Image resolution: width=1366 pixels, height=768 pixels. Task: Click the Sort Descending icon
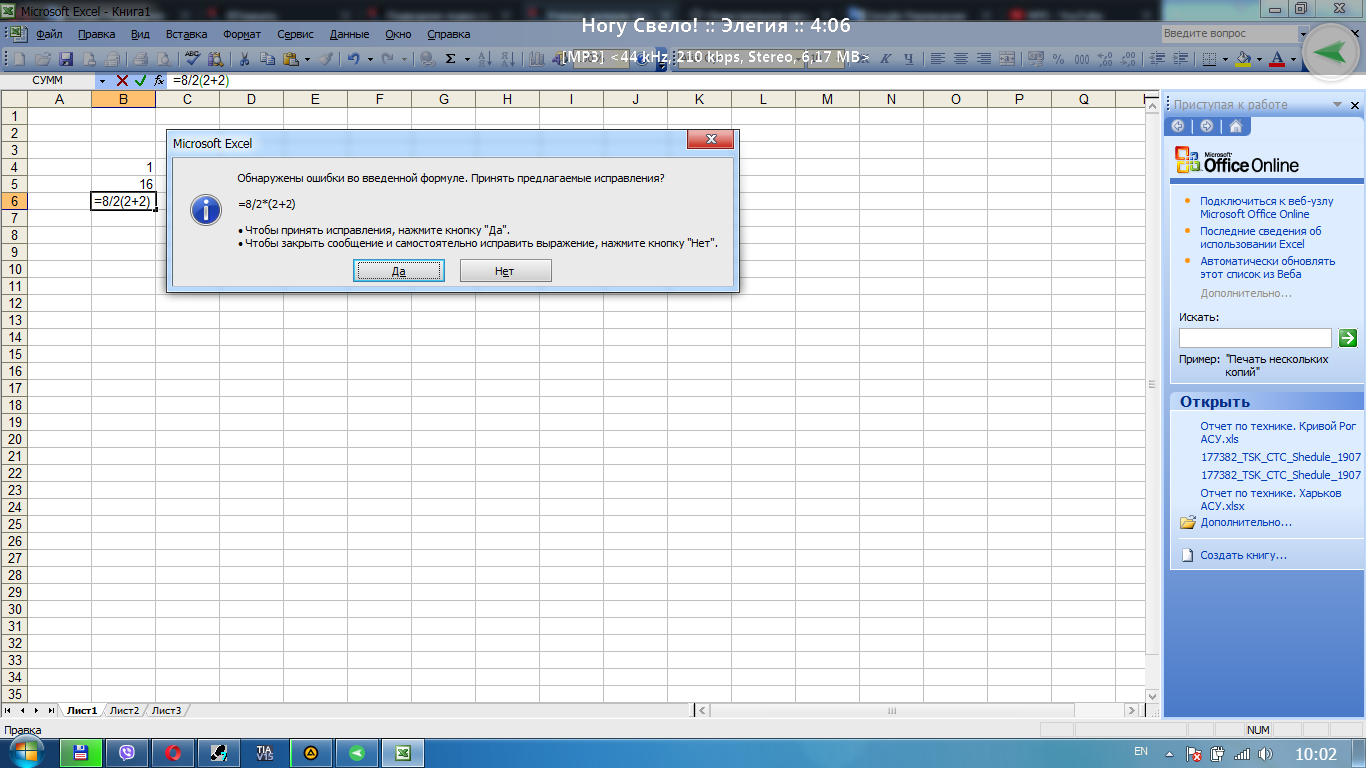[508, 59]
